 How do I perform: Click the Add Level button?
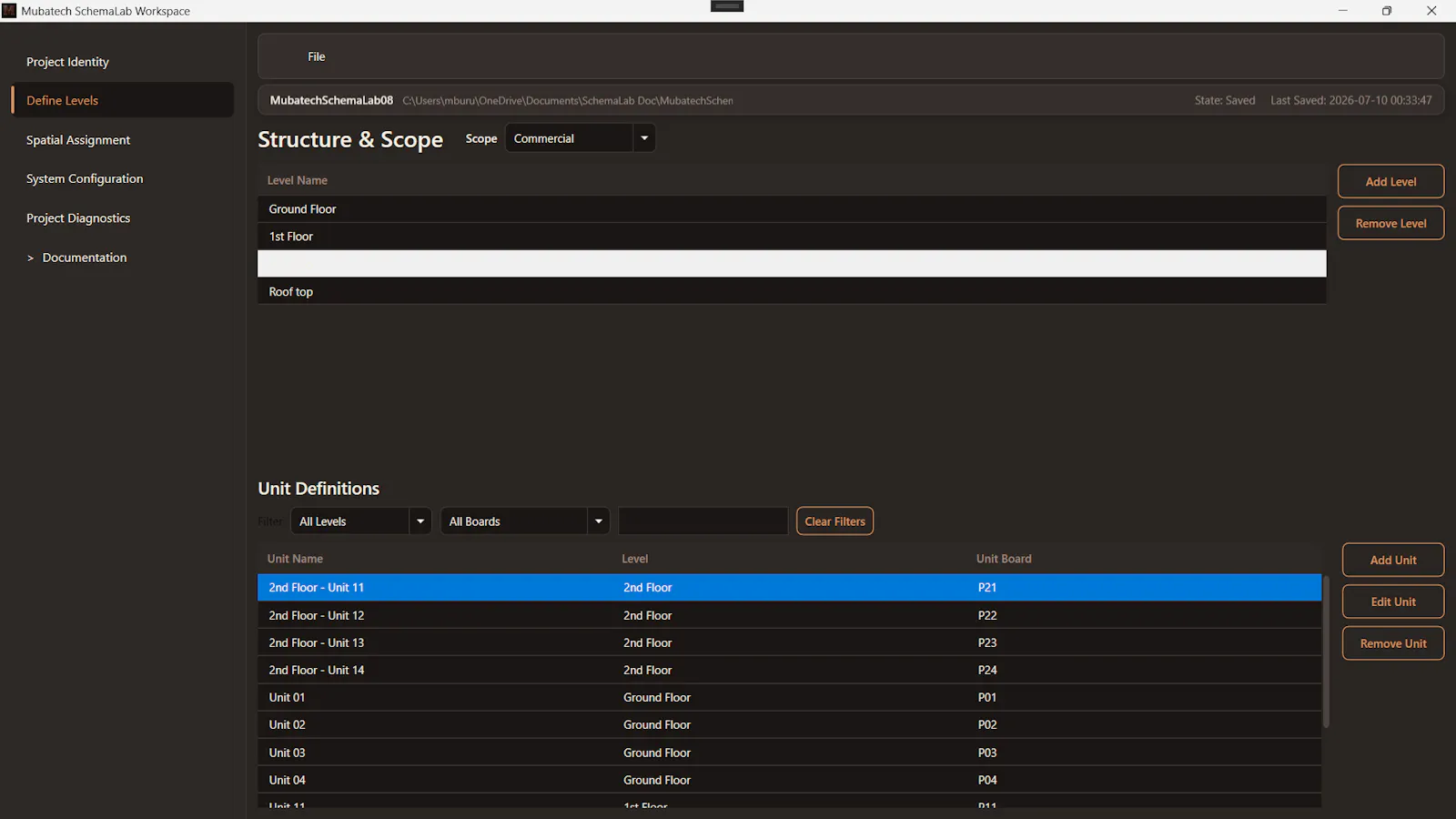1390,181
